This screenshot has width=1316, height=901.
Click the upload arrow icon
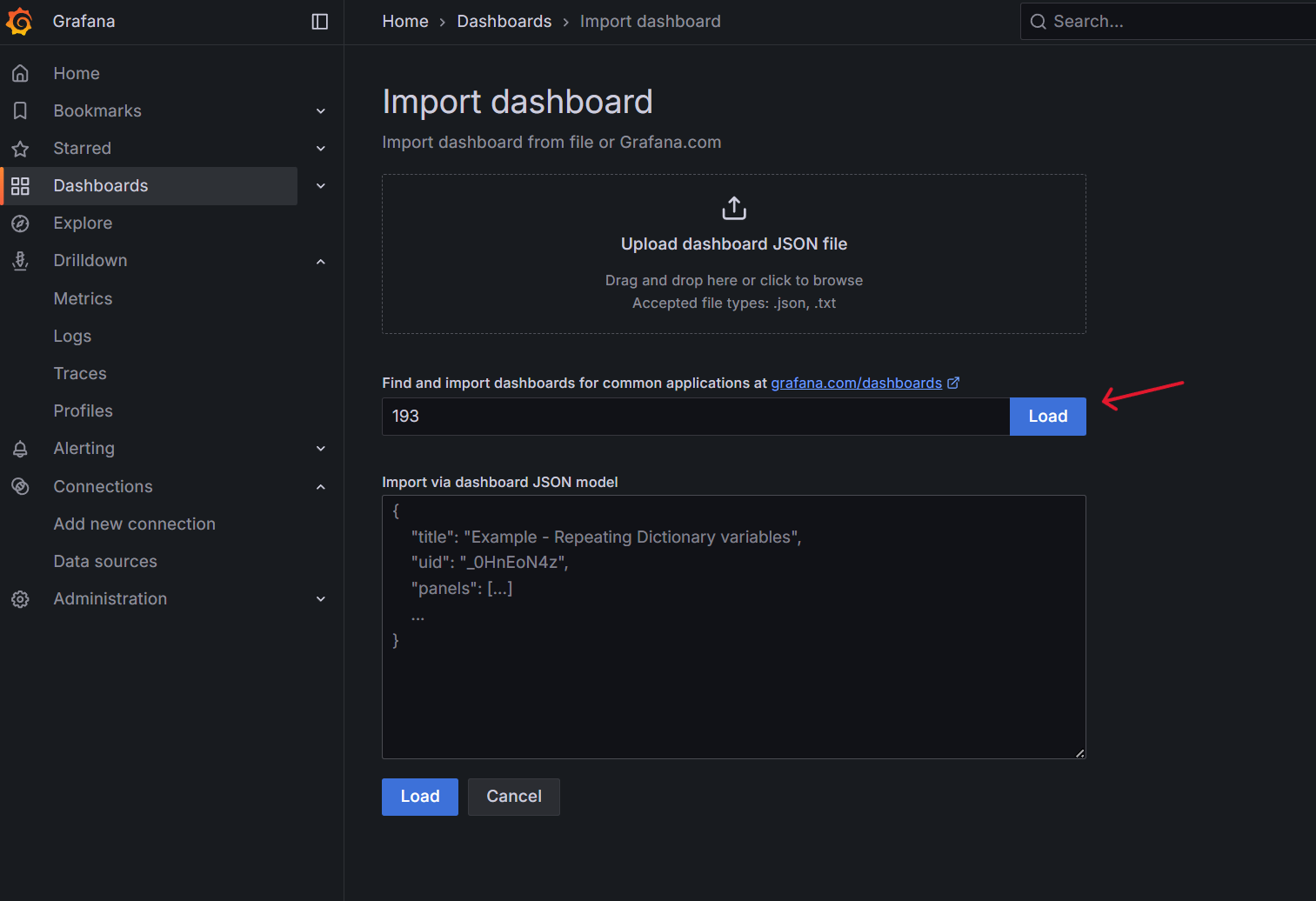coord(734,209)
